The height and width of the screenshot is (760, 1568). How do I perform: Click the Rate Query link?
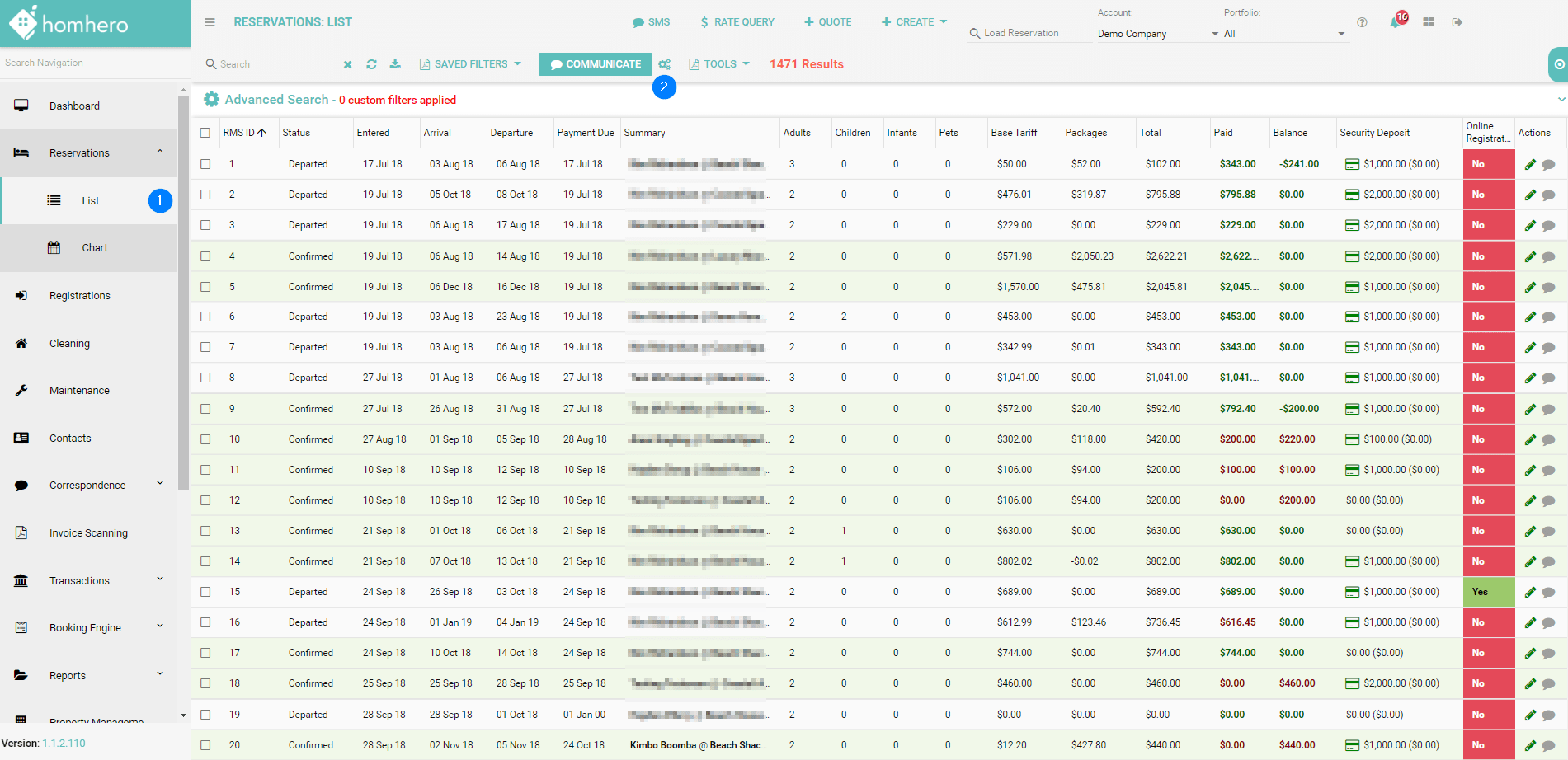click(737, 22)
